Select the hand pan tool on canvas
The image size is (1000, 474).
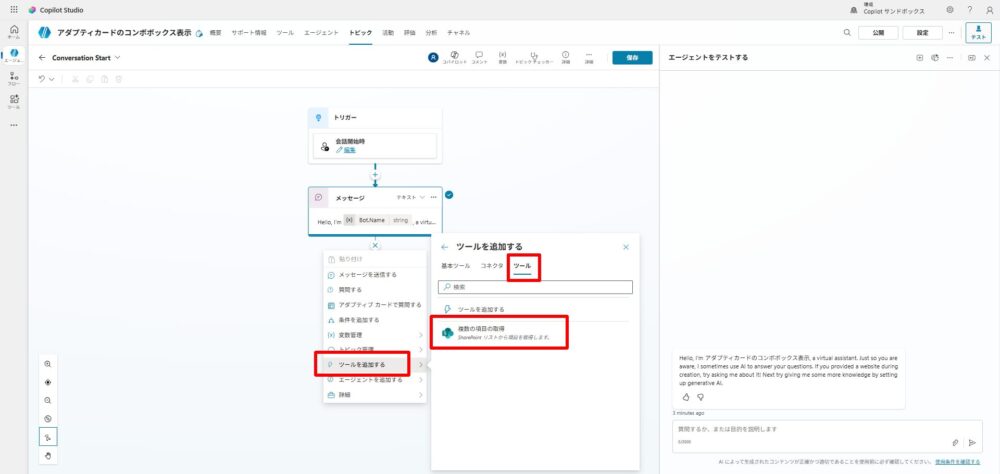point(48,455)
